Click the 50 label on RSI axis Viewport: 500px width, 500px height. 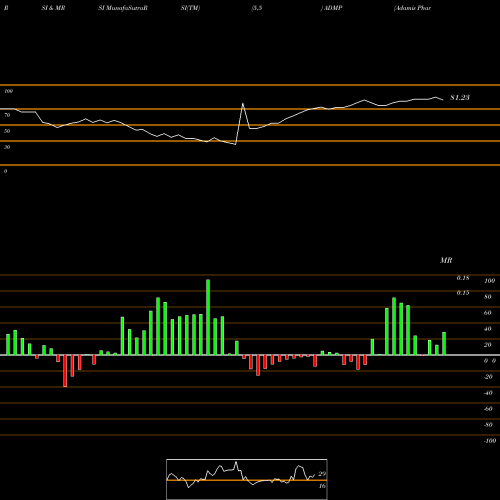click(7, 131)
